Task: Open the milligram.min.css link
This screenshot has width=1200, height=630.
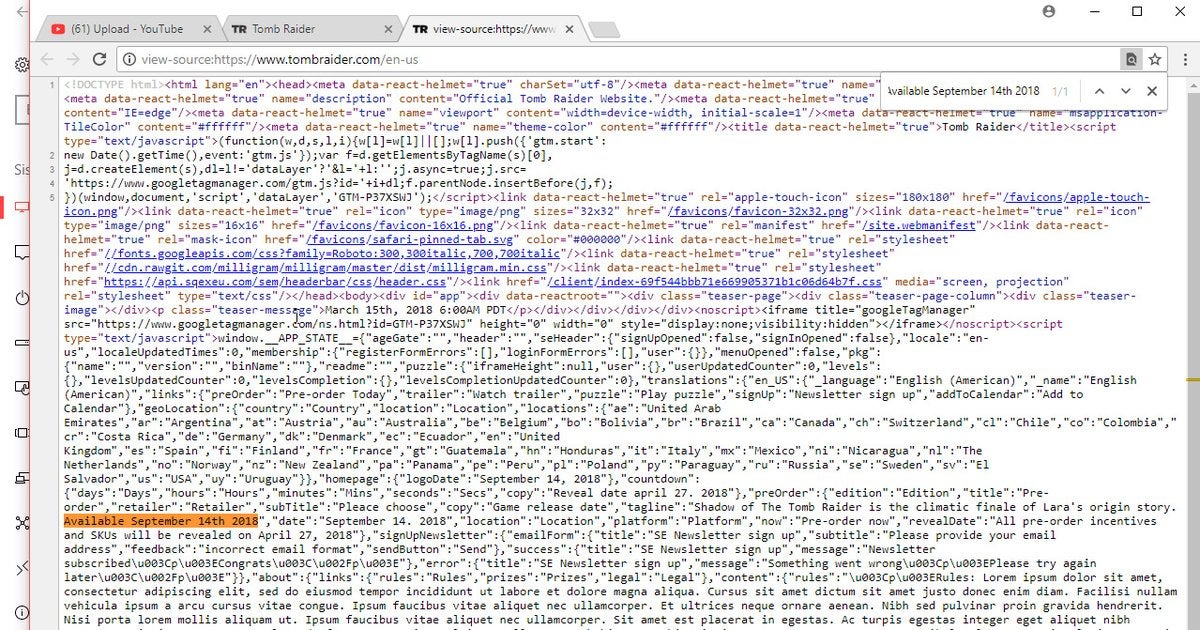Action: (325, 268)
